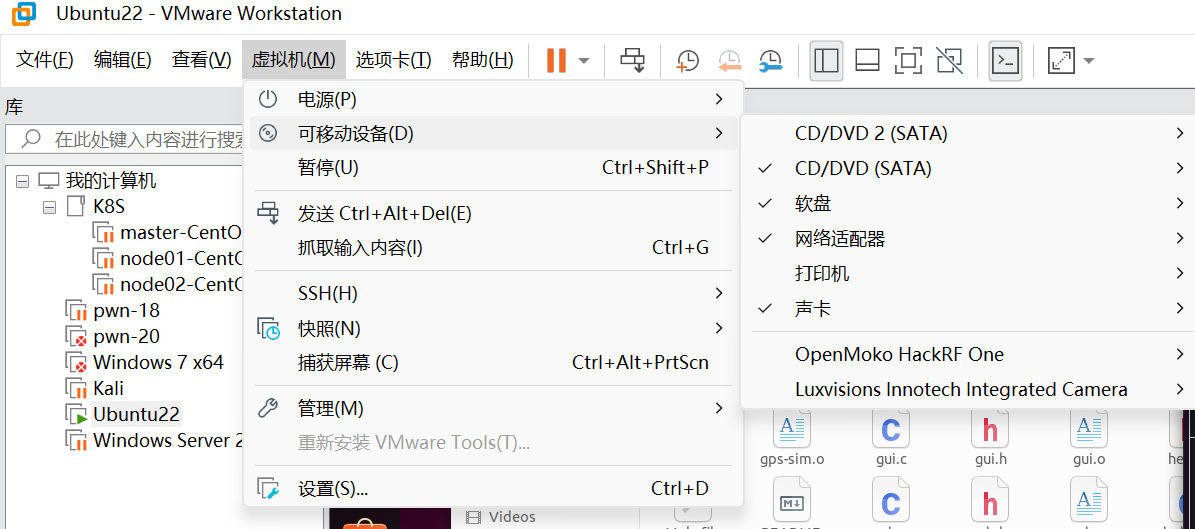This screenshot has width=1195, height=529.
Task: Click the stretch guest display icon
Action: click(1061, 60)
